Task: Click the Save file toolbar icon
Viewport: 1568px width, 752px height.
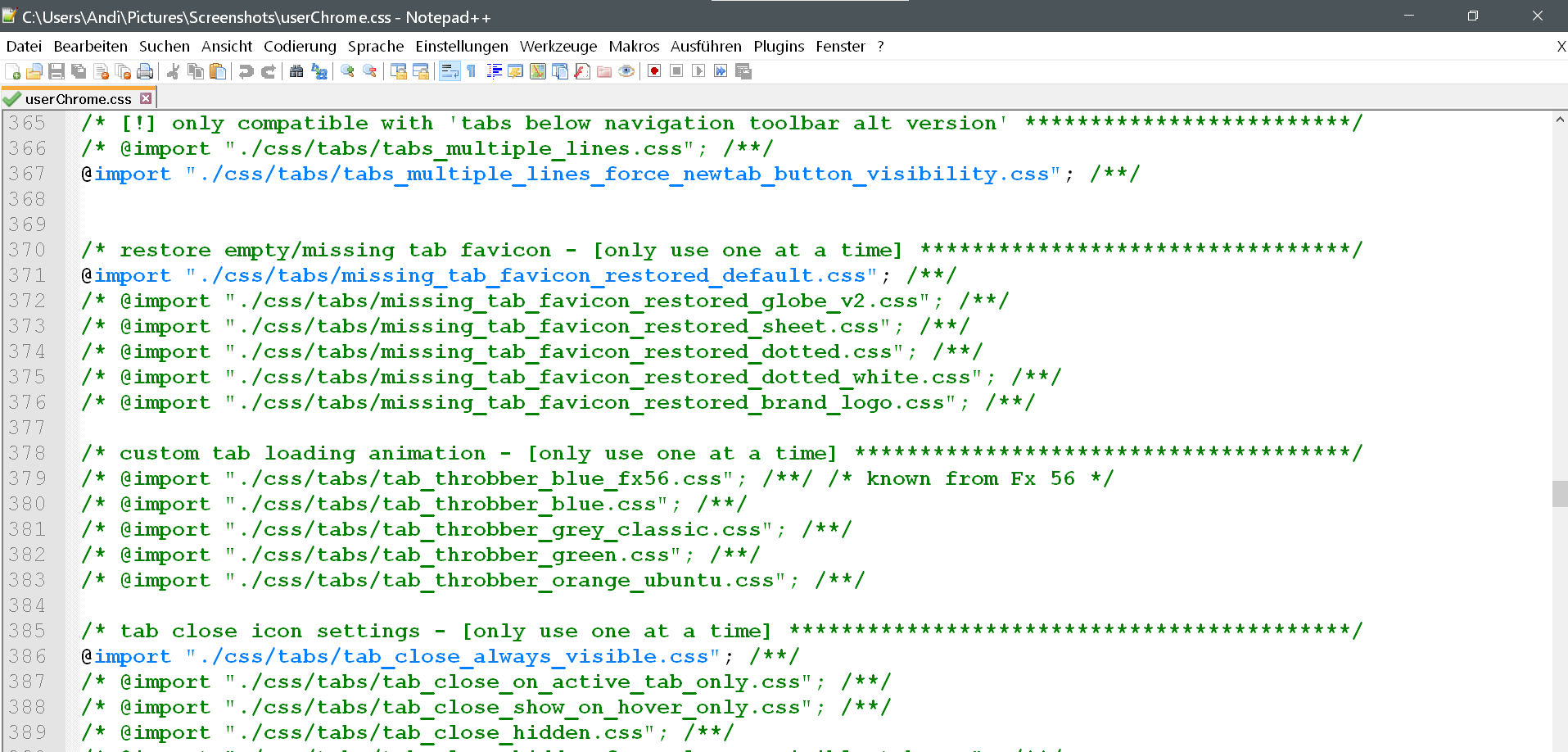Action: [x=56, y=72]
